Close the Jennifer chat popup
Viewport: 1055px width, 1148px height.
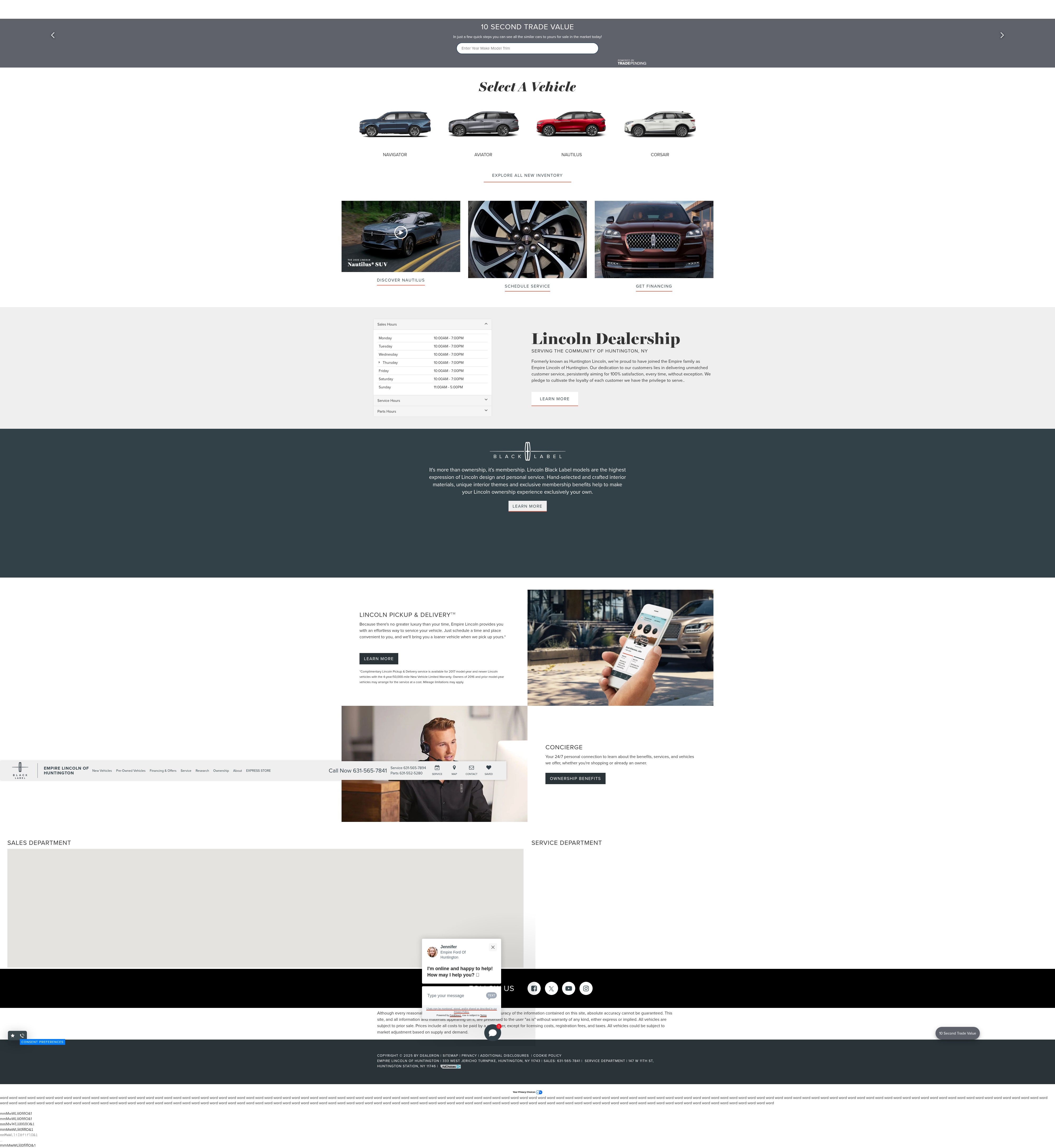[493, 947]
